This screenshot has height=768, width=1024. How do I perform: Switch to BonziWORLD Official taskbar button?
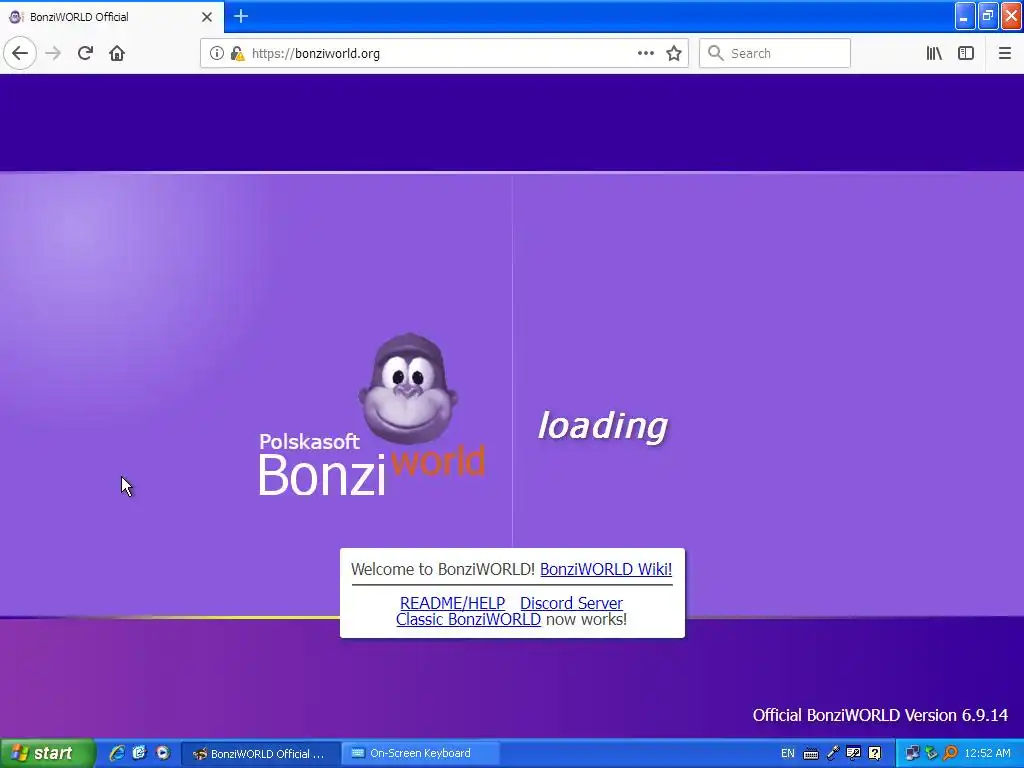pos(261,754)
